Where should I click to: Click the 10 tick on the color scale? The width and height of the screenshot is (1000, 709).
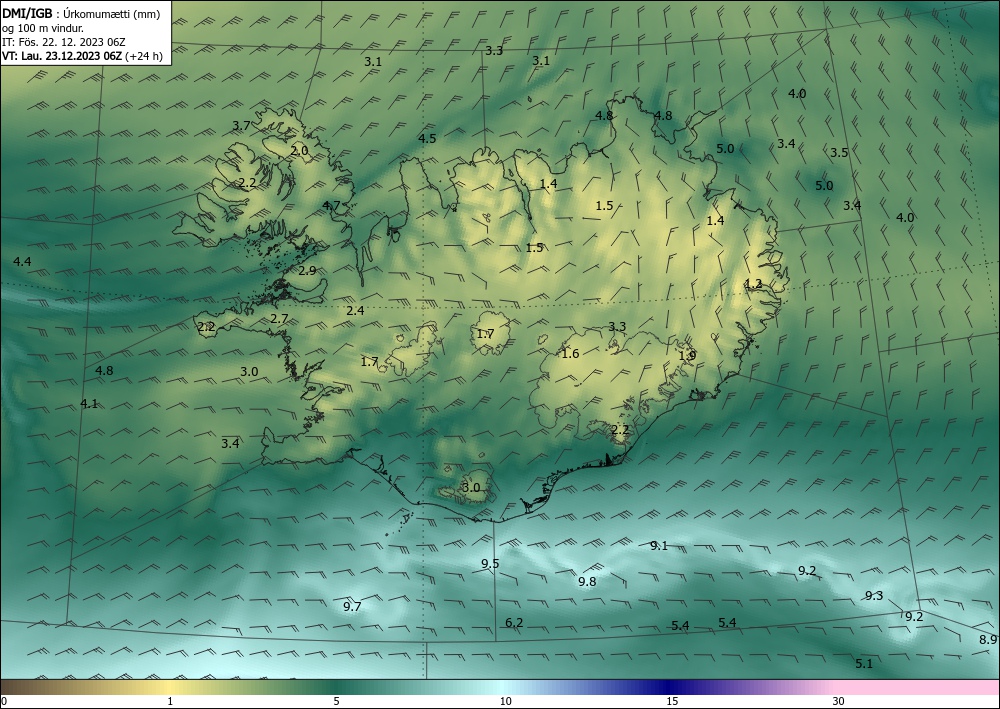click(x=505, y=701)
